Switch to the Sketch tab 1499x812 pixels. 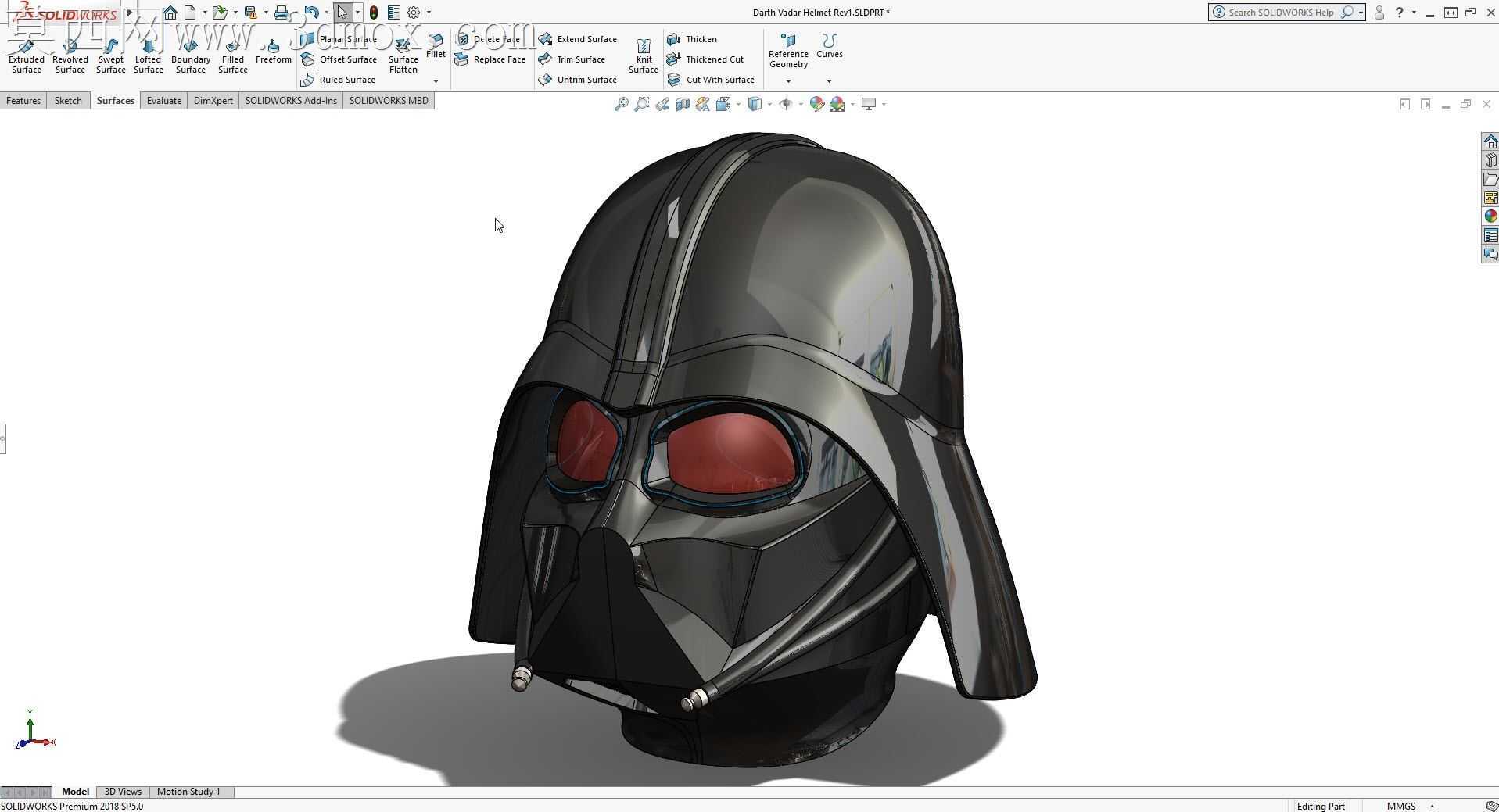[68, 101]
